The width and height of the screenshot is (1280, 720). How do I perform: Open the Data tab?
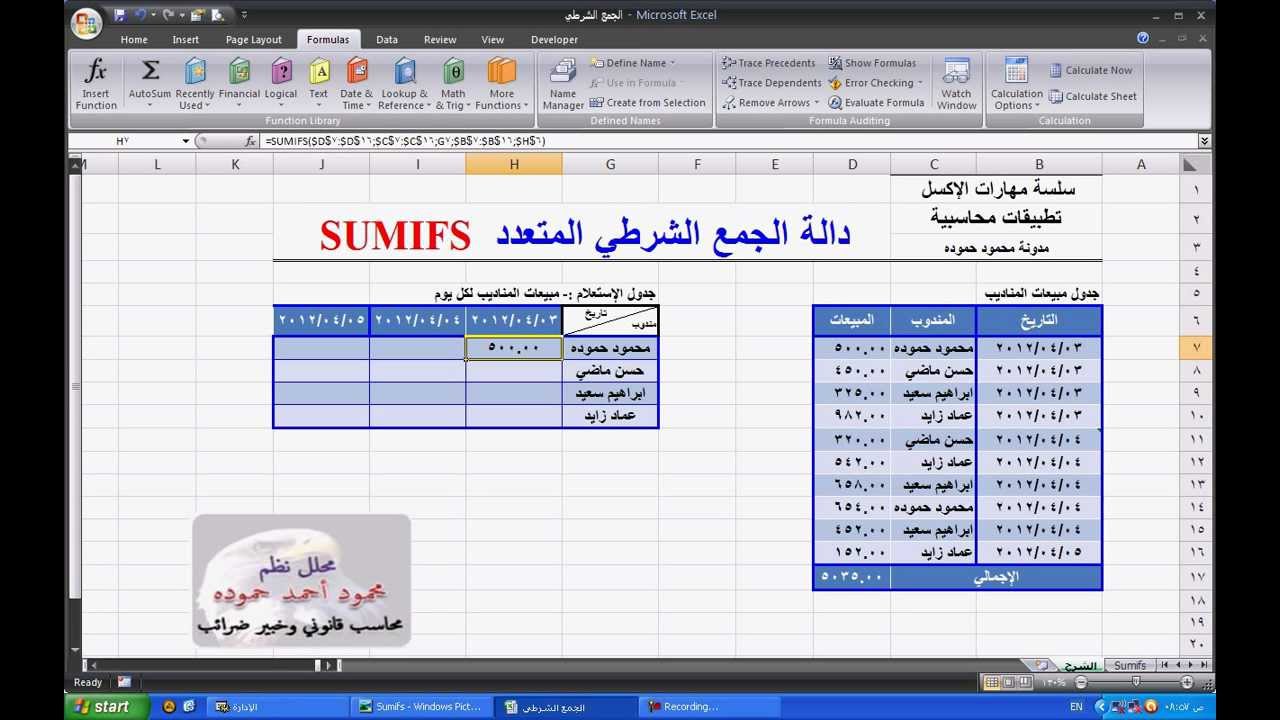(x=387, y=40)
